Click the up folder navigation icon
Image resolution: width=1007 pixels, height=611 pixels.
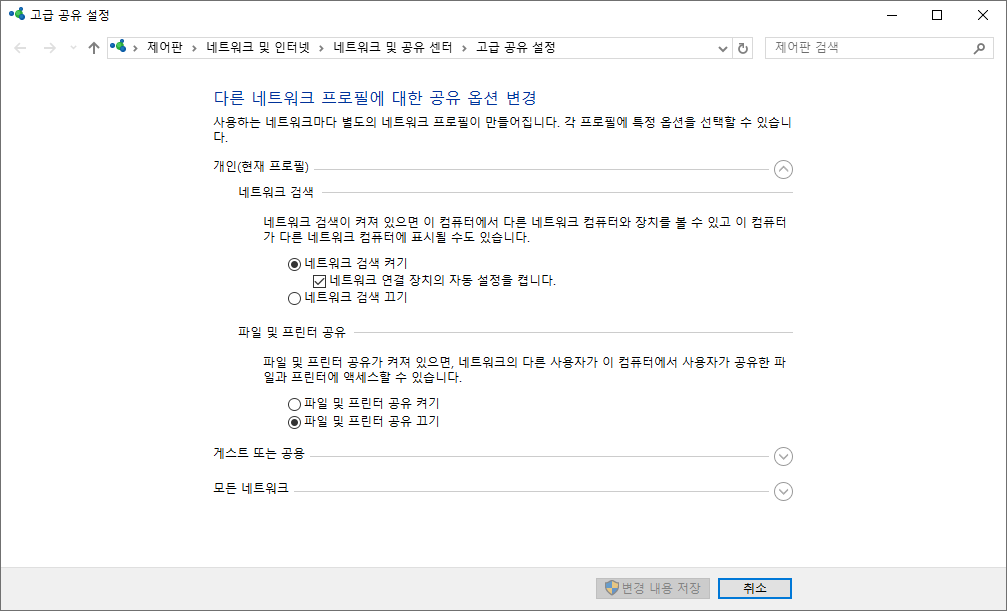point(93,46)
